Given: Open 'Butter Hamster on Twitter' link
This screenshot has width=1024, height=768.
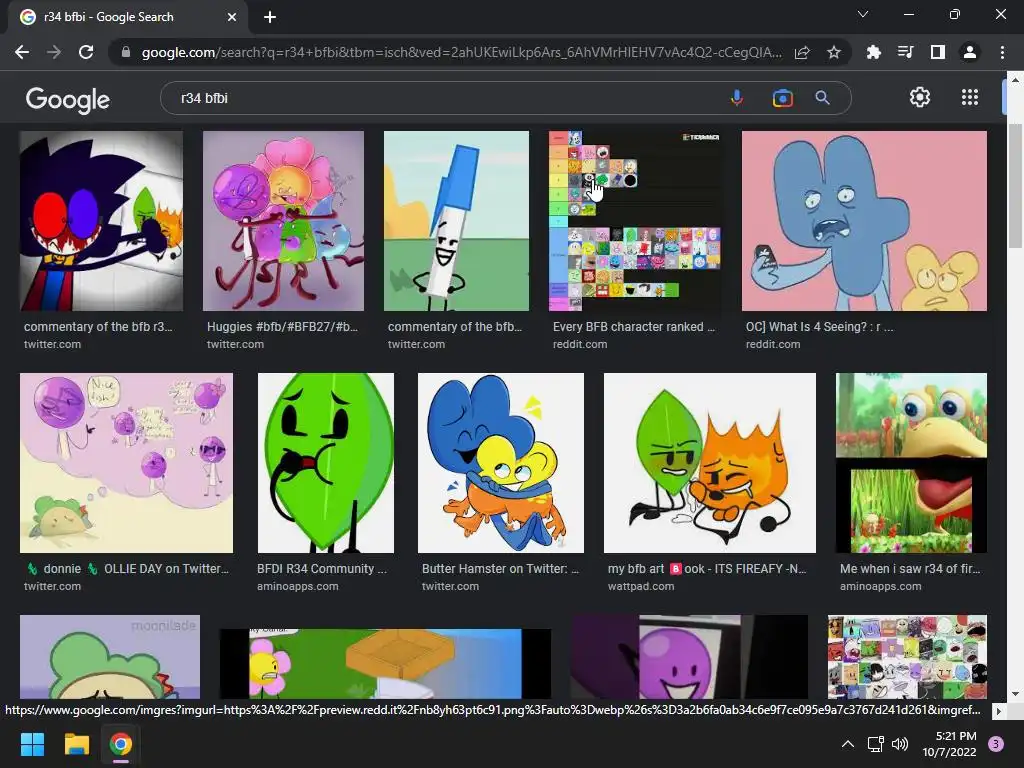Looking at the screenshot, I should 500,569.
